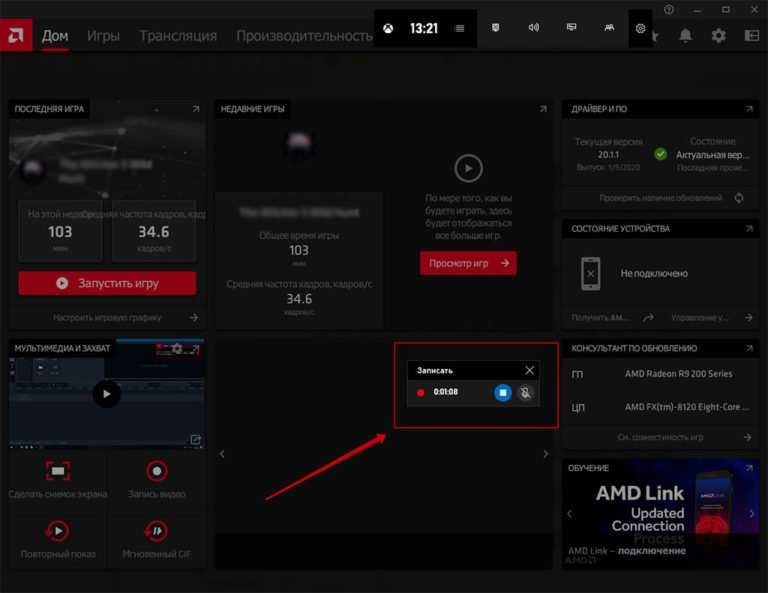Click the AMD Link tutorial banner

(660, 514)
